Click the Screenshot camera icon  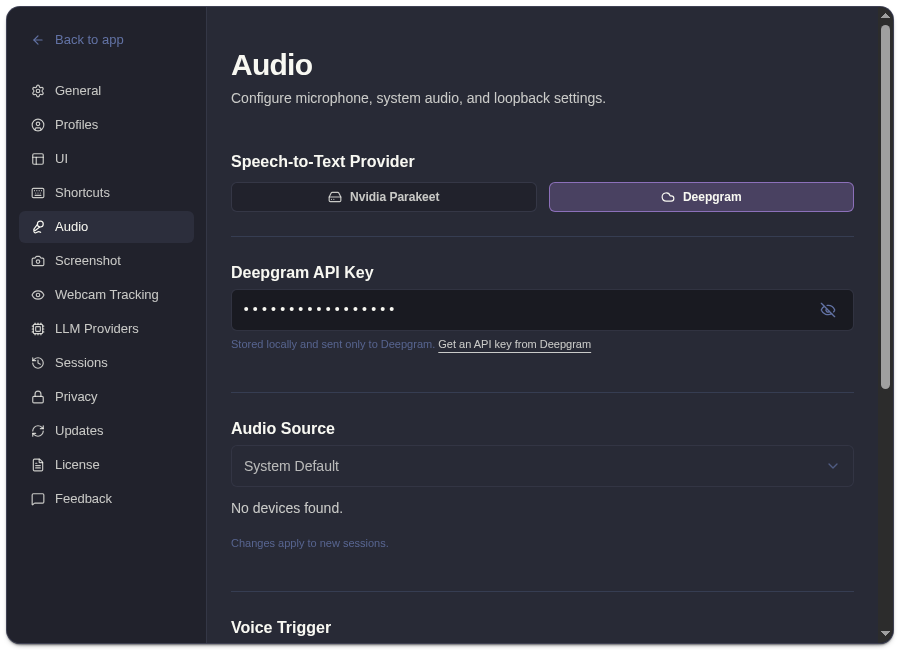[x=38, y=261]
